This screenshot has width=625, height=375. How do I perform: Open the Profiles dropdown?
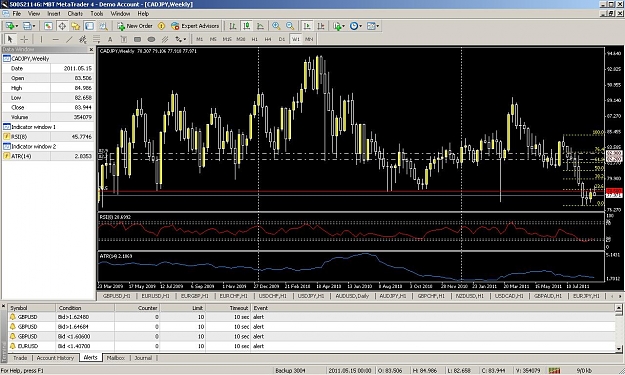click(x=29, y=26)
